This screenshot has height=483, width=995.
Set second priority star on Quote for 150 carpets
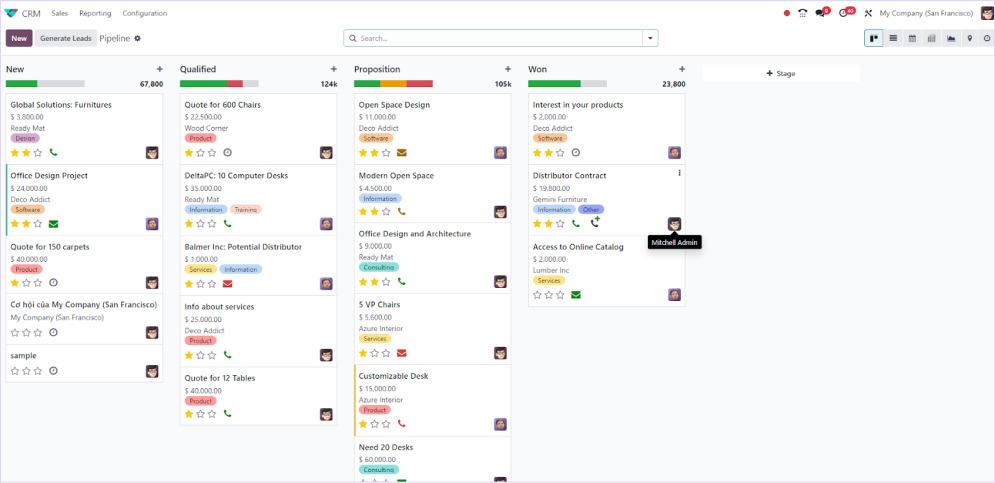pos(26,282)
